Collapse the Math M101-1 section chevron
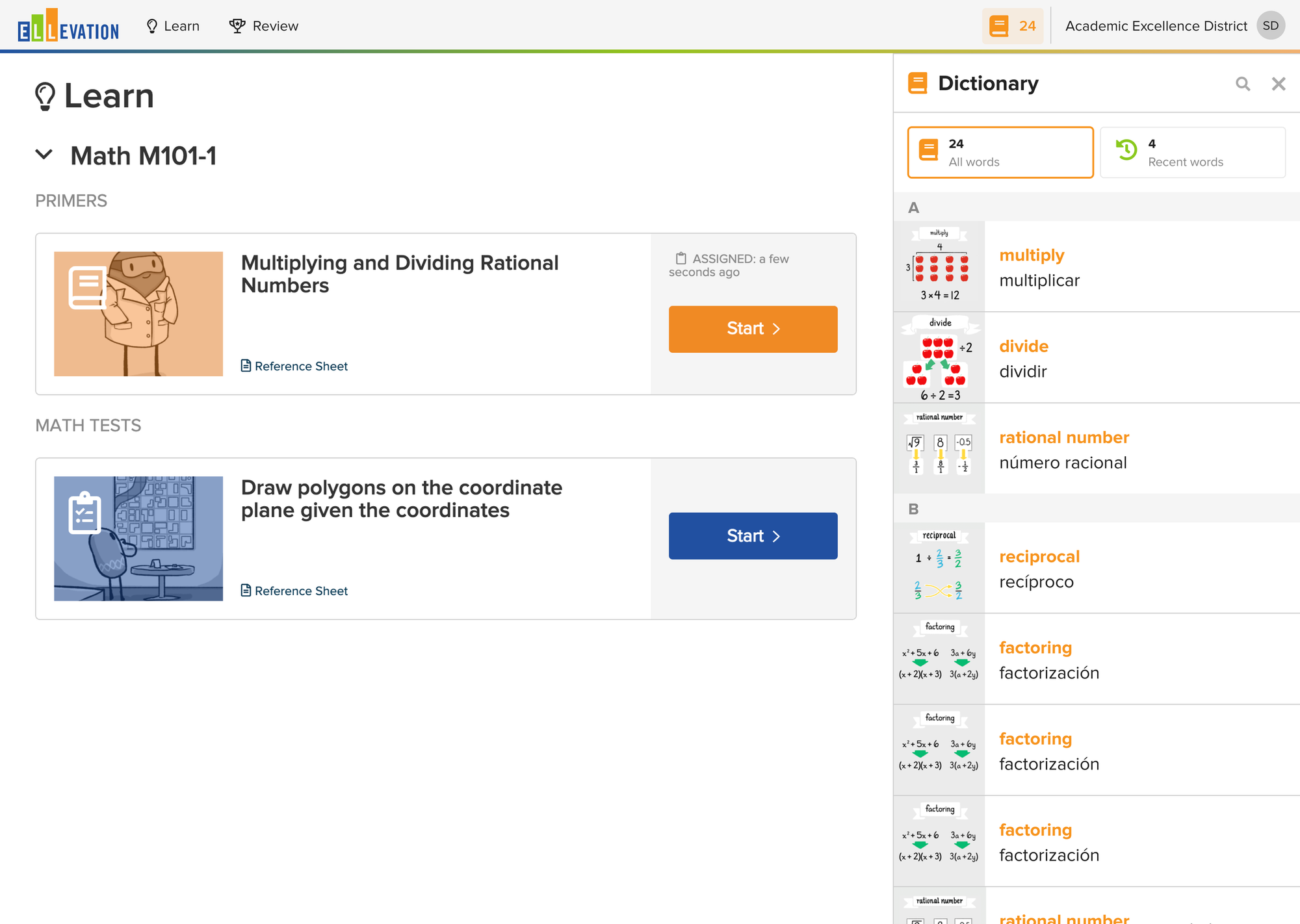The image size is (1300, 924). tap(44, 155)
